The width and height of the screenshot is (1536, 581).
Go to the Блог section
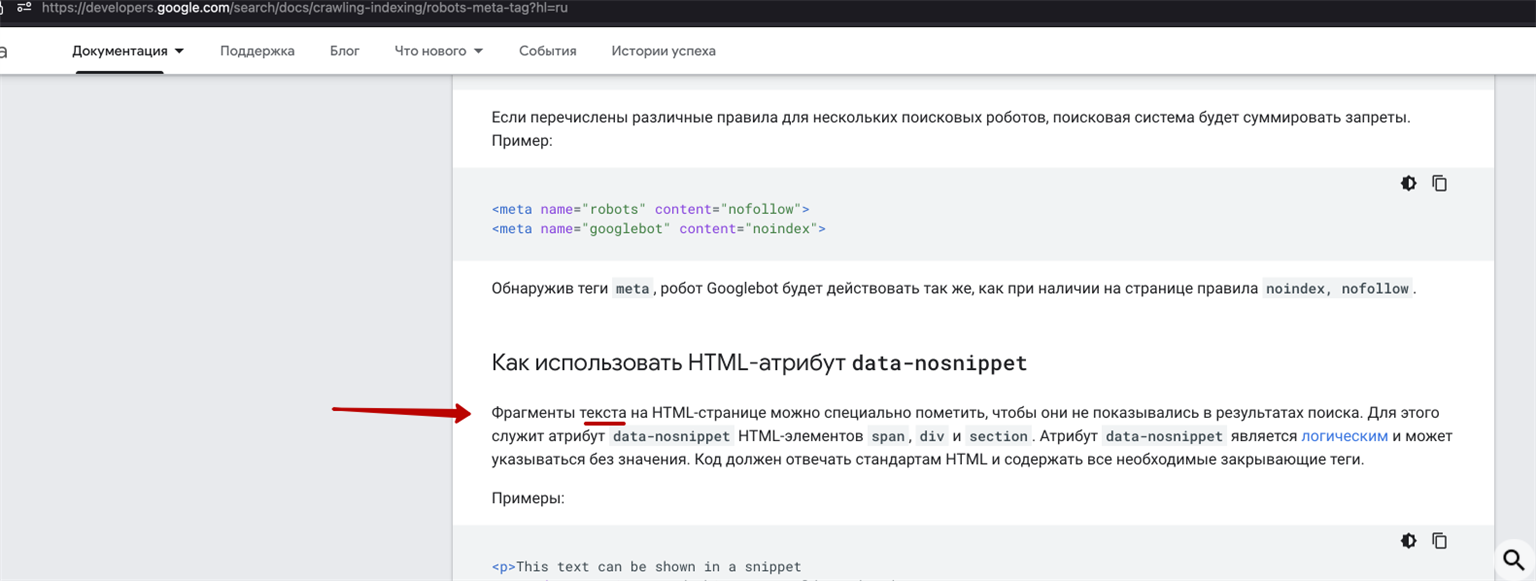(345, 51)
